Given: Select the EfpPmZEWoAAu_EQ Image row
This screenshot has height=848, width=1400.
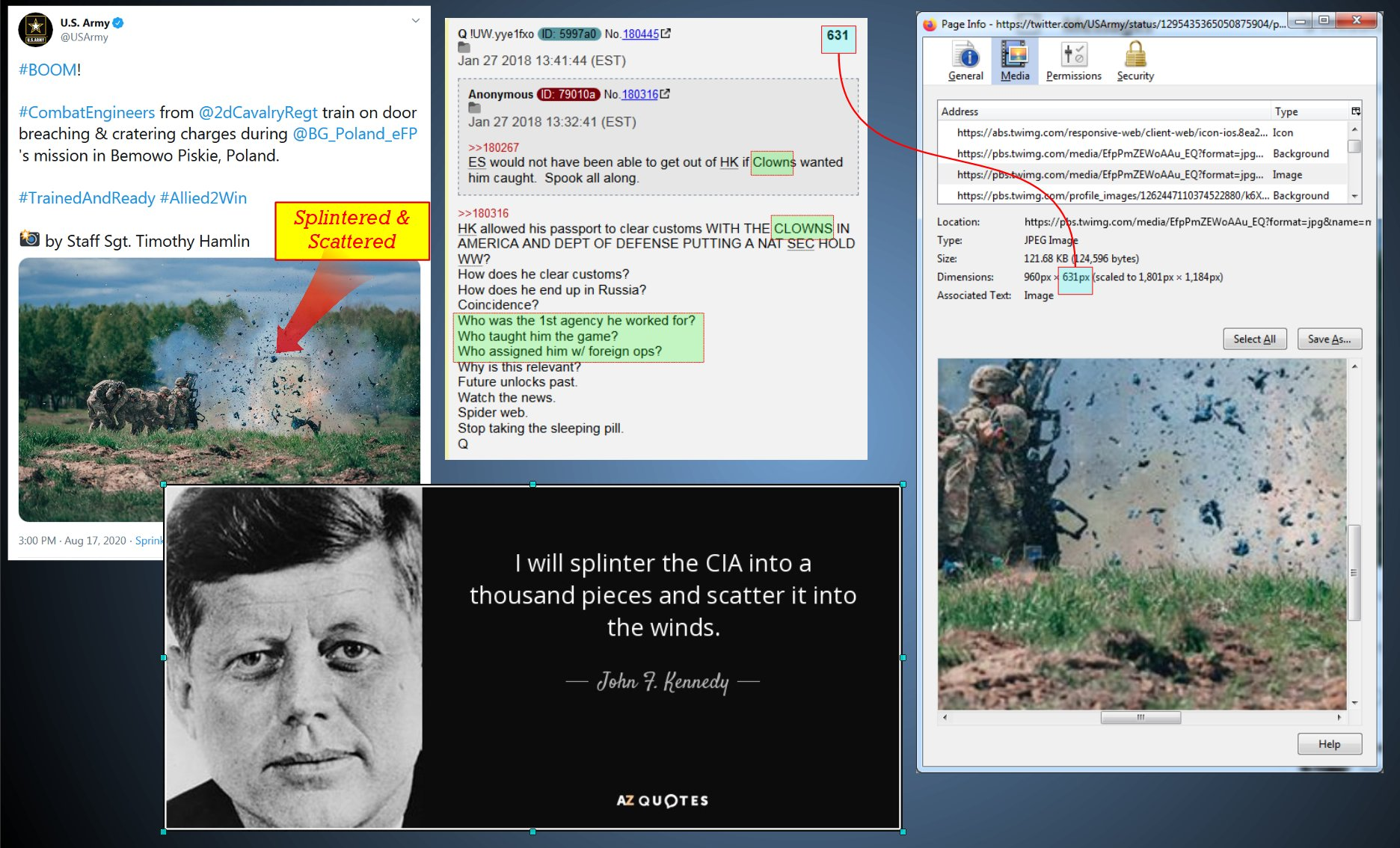Looking at the screenshot, I should [1142, 174].
